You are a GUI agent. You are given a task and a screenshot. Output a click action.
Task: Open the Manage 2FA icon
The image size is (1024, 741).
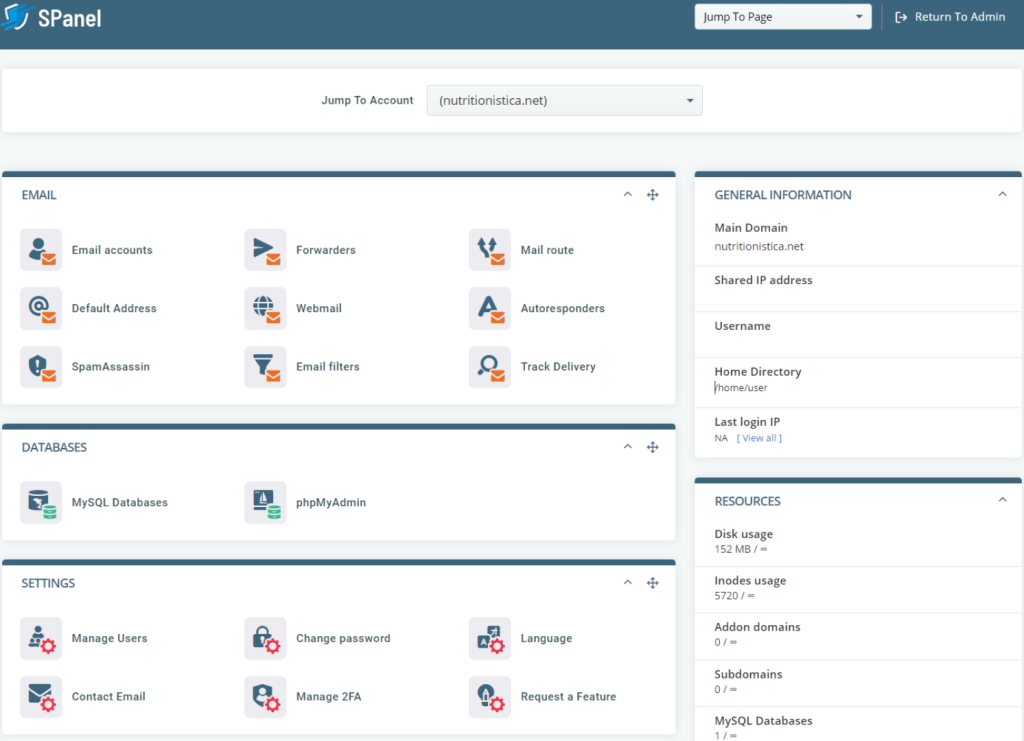265,696
